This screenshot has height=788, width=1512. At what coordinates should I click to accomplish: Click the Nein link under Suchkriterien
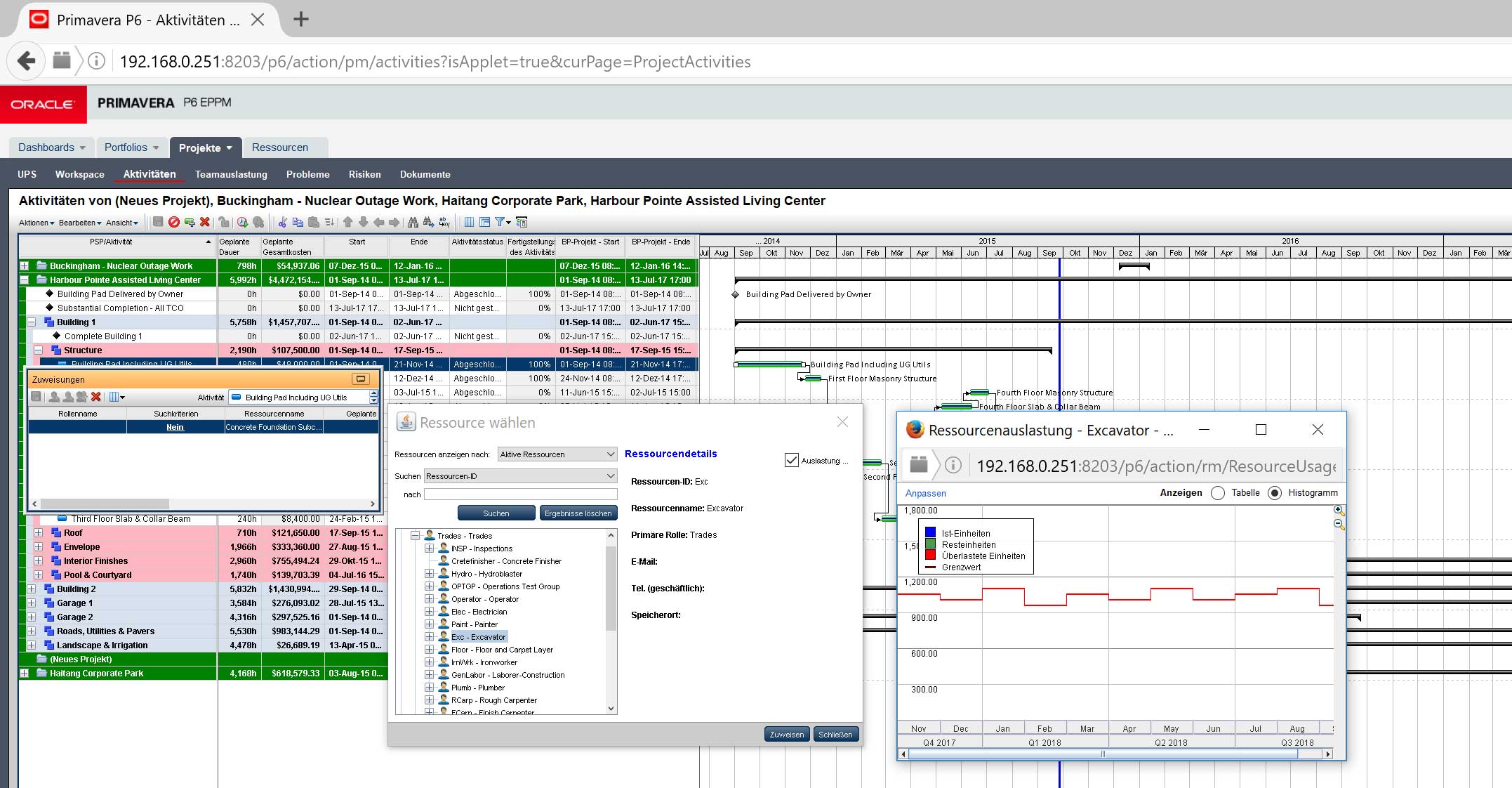tap(175, 427)
